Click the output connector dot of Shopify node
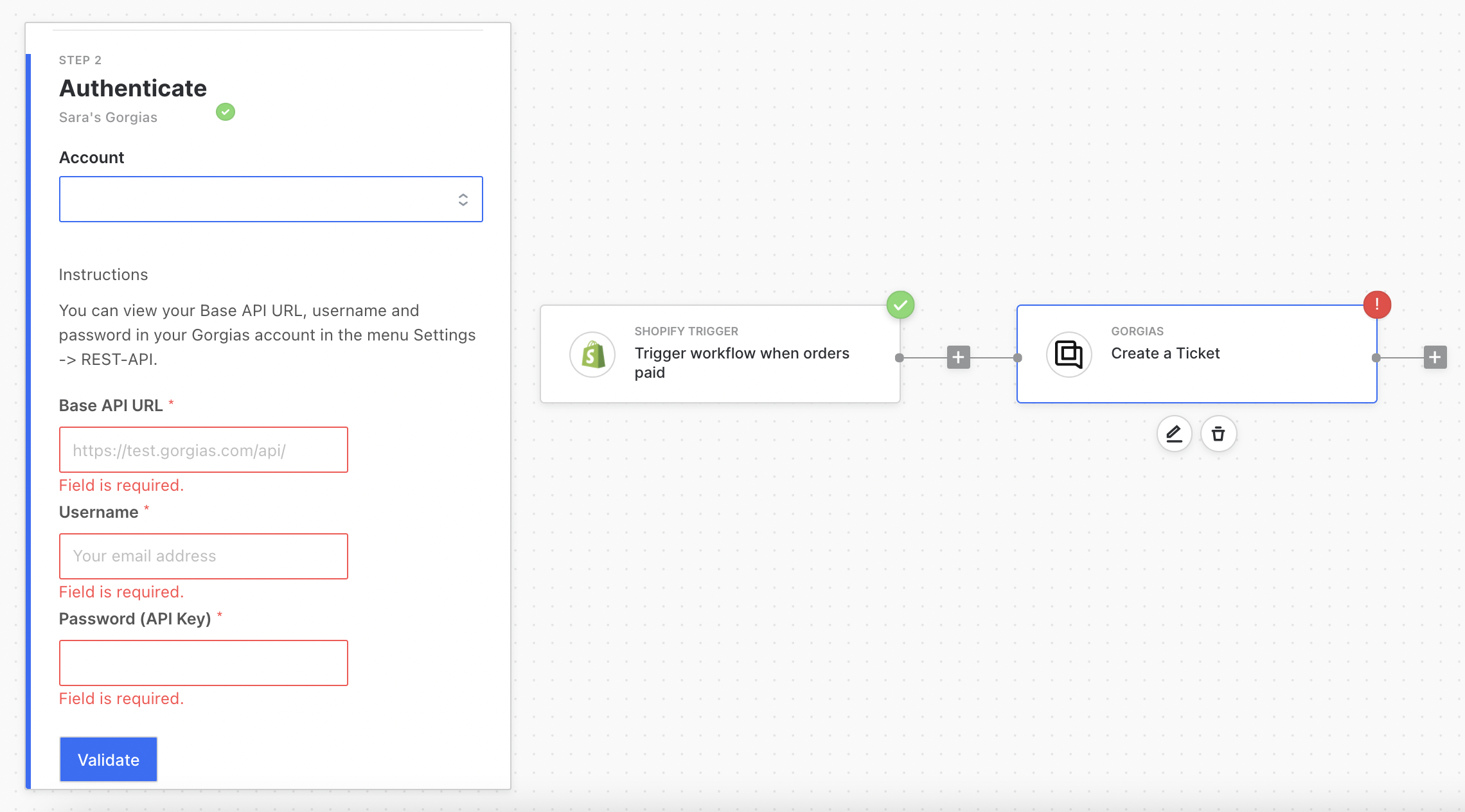The width and height of the screenshot is (1465, 812). click(900, 358)
